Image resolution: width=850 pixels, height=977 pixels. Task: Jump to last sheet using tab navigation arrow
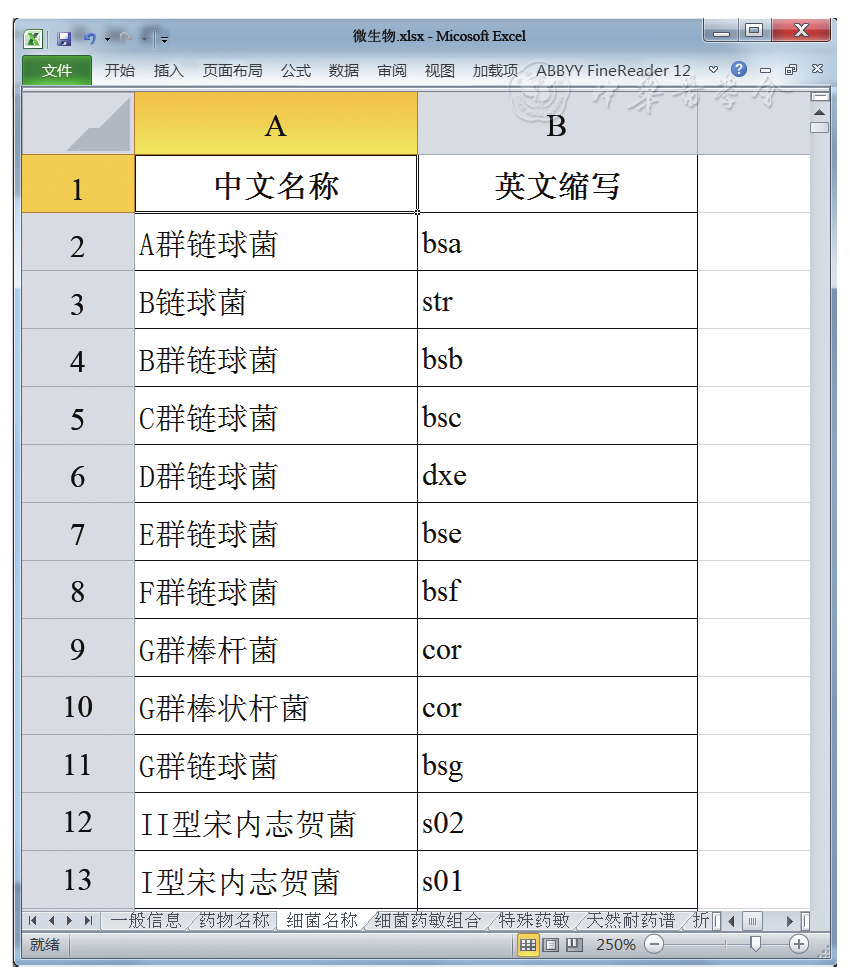tap(88, 920)
